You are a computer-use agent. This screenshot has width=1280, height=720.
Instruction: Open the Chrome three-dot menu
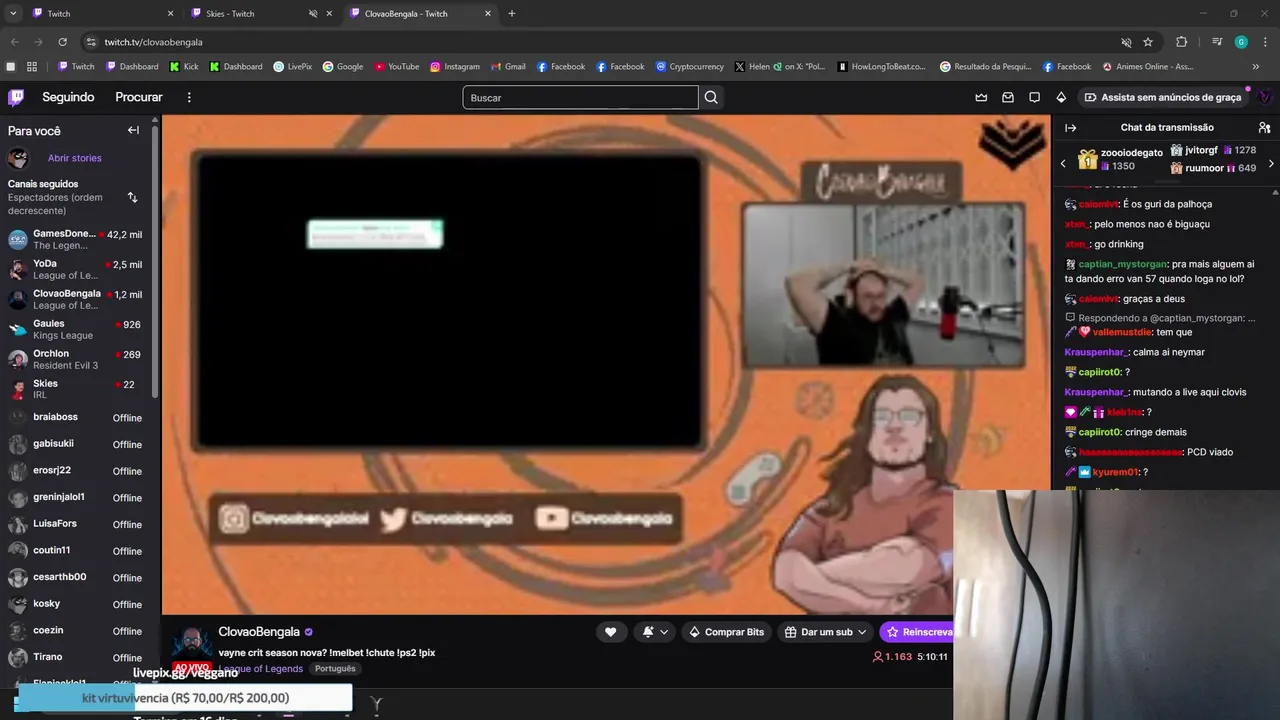coord(1264,42)
